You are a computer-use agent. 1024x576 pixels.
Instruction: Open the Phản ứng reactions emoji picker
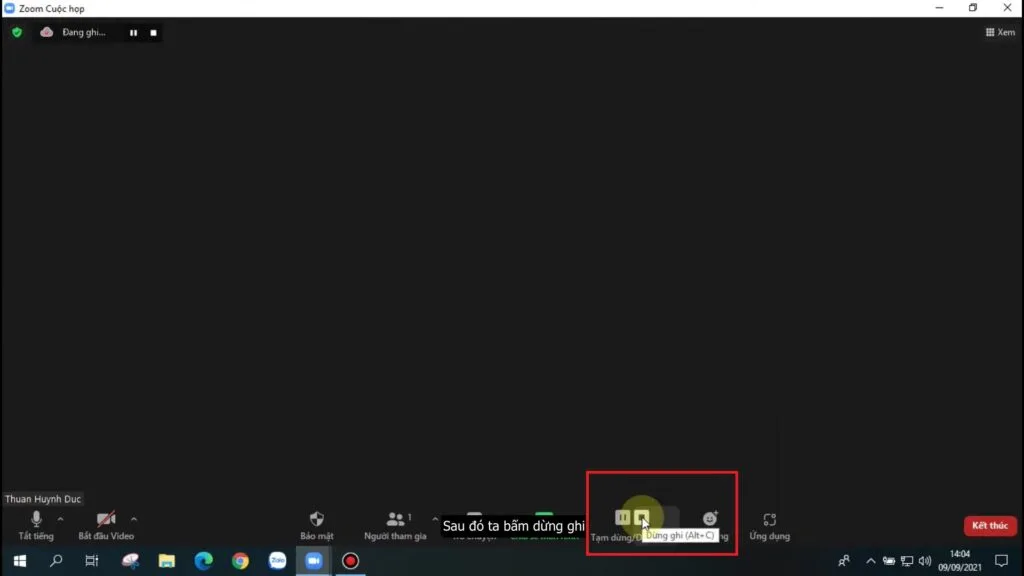pos(709,518)
